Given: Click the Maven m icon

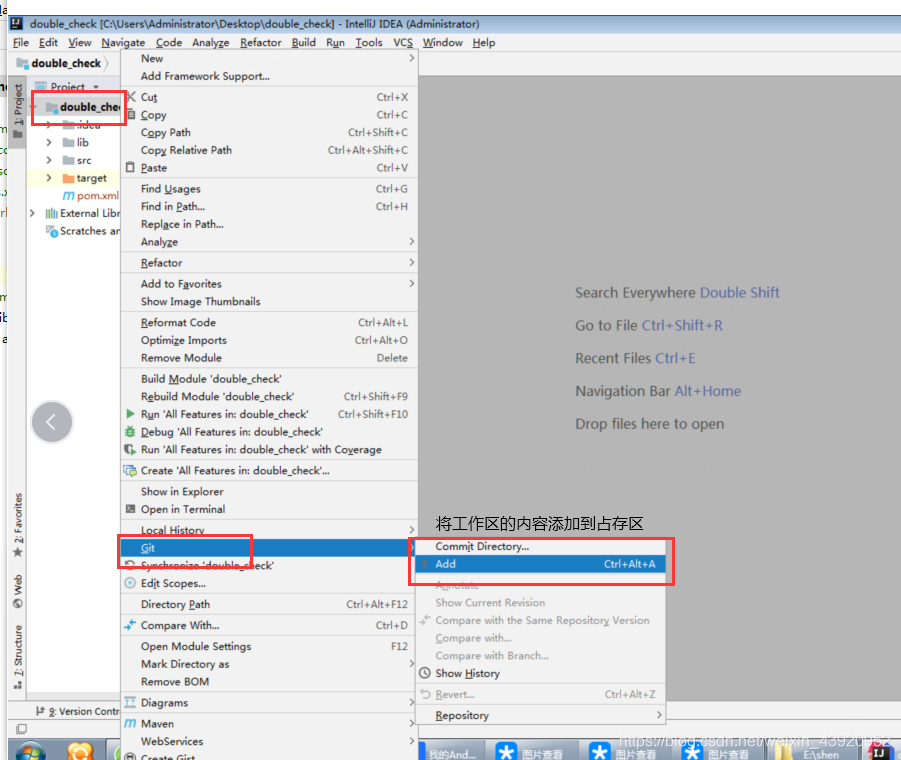Looking at the screenshot, I should (x=130, y=723).
